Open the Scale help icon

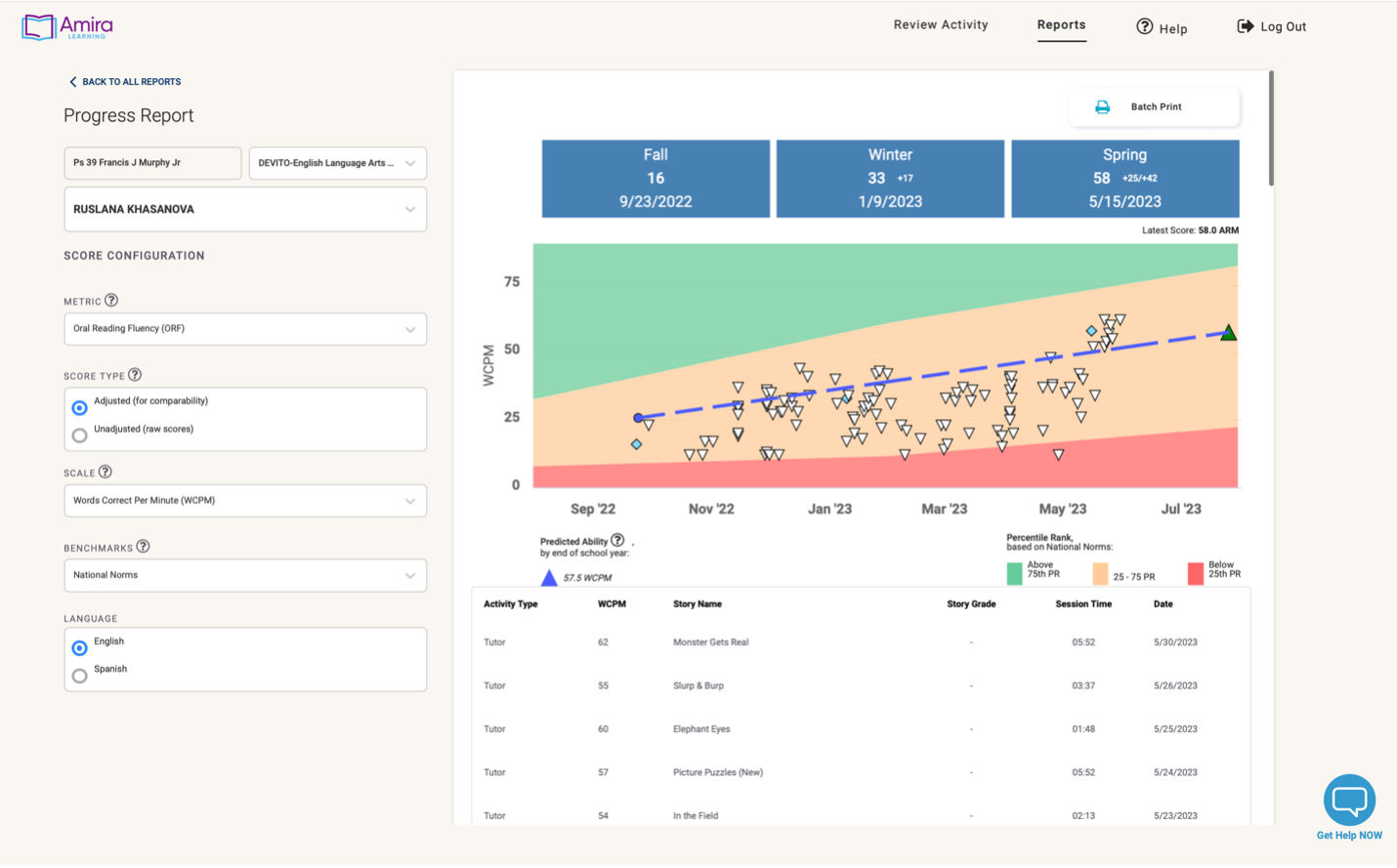106,473
